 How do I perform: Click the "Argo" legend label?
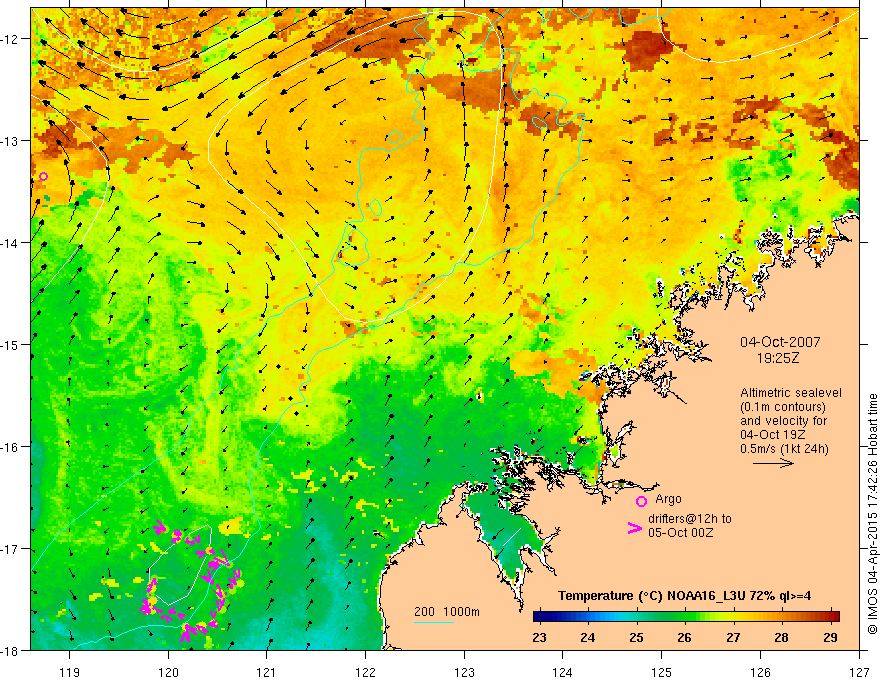point(668,499)
